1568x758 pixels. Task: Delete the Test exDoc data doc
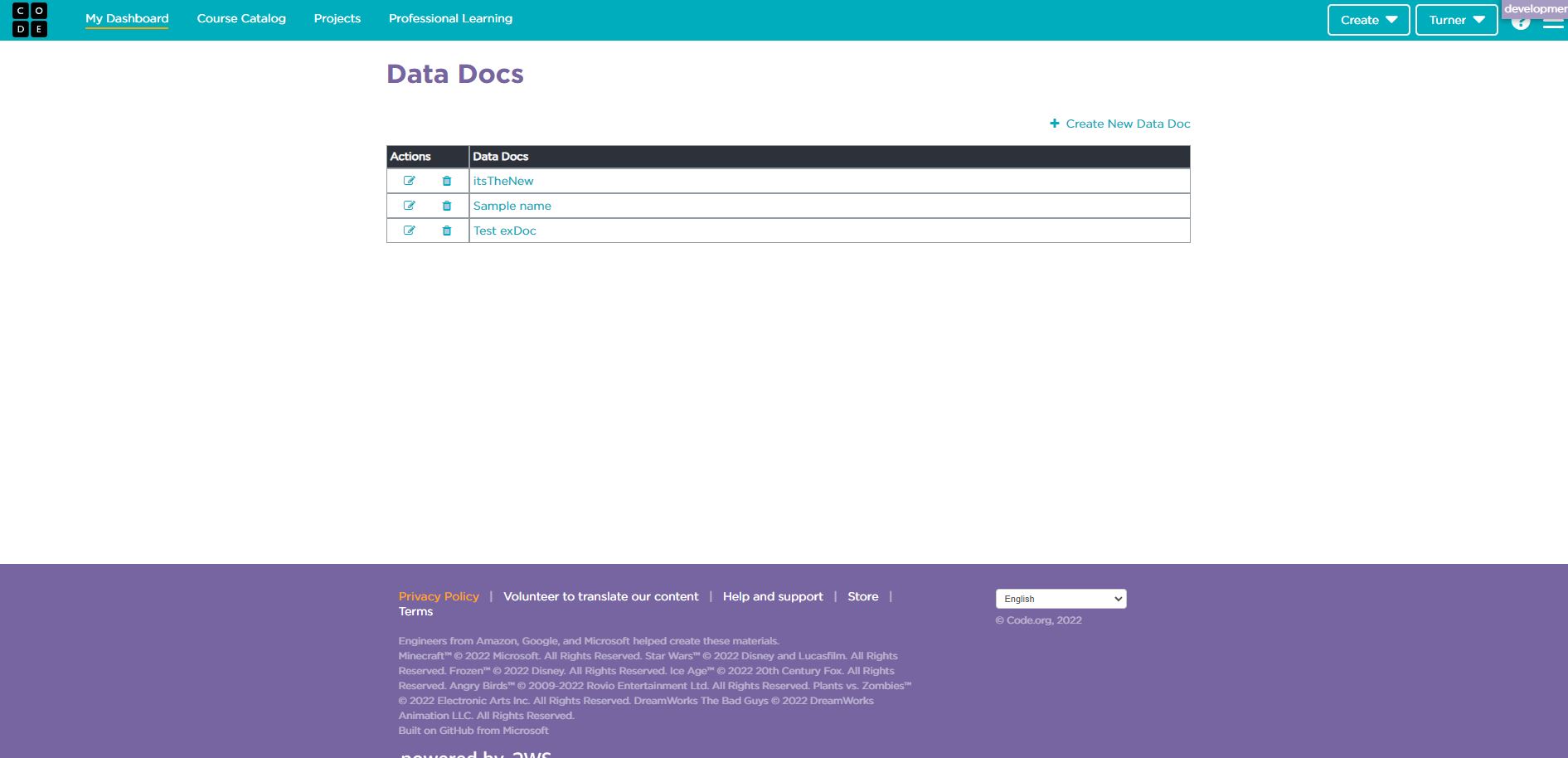[x=447, y=231]
